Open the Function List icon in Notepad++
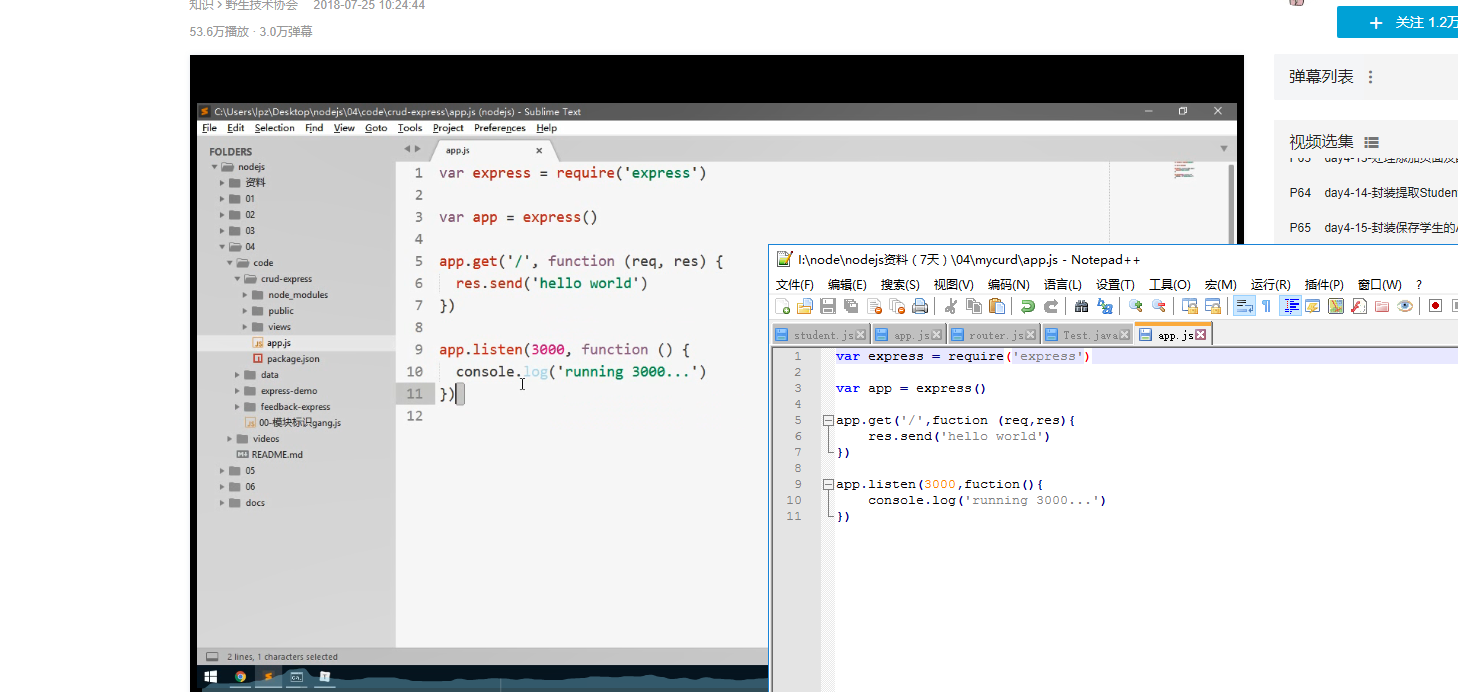The width and height of the screenshot is (1458, 692). click(1358, 306)
